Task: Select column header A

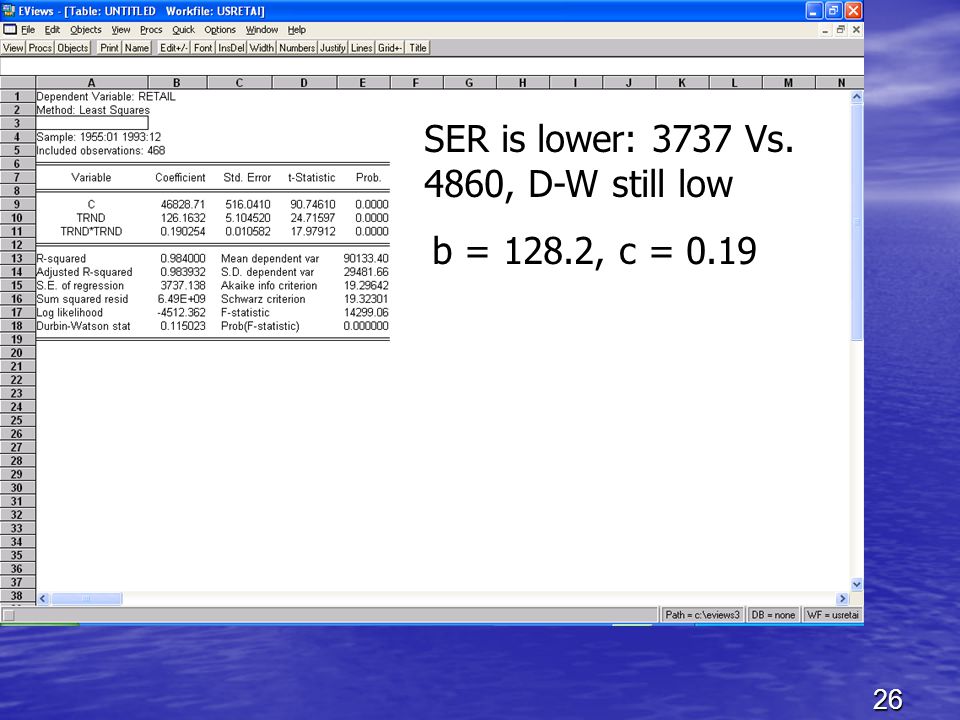Action: 91,83
